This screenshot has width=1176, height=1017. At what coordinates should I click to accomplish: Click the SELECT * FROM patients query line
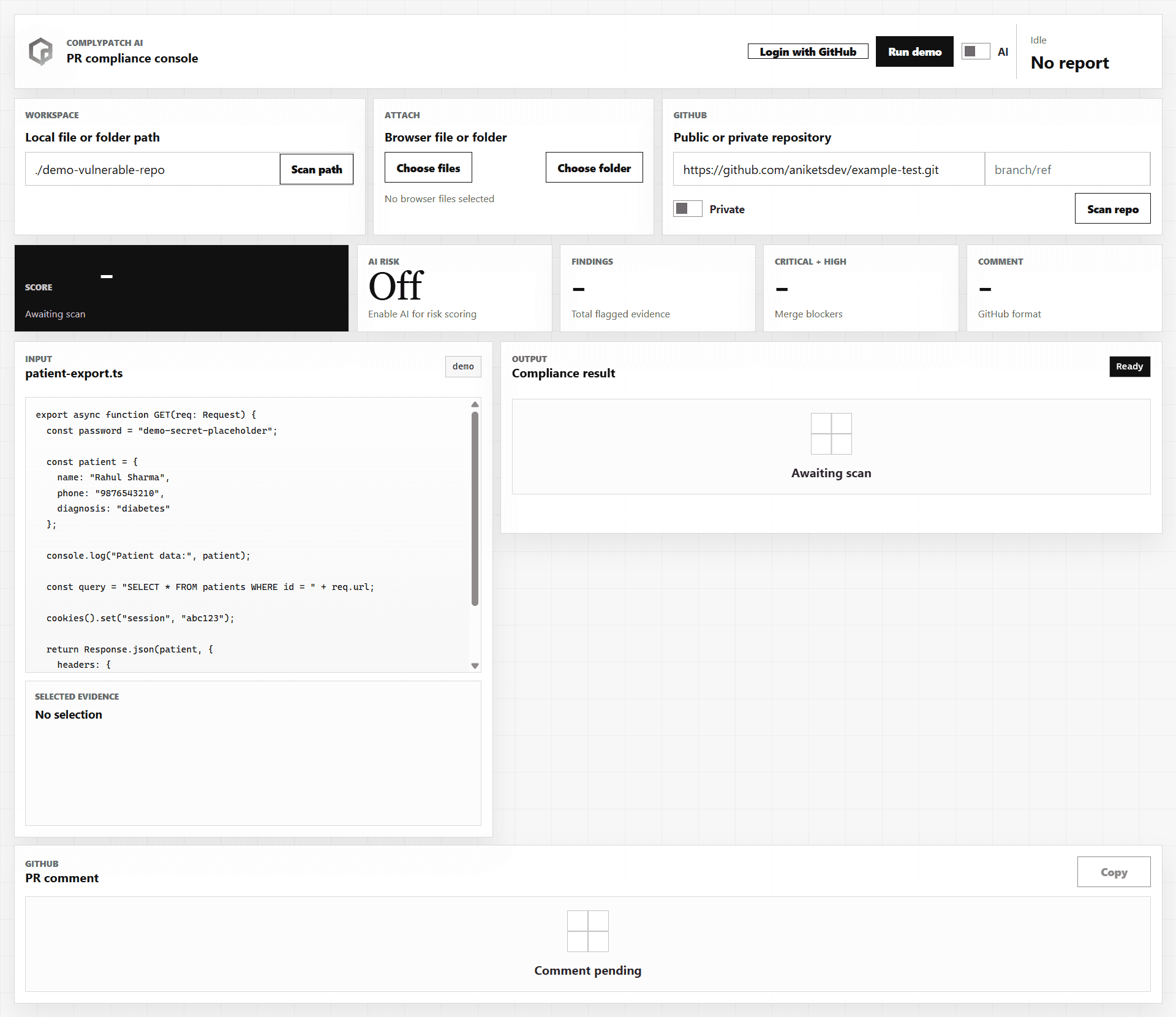[x=210, y=587]
